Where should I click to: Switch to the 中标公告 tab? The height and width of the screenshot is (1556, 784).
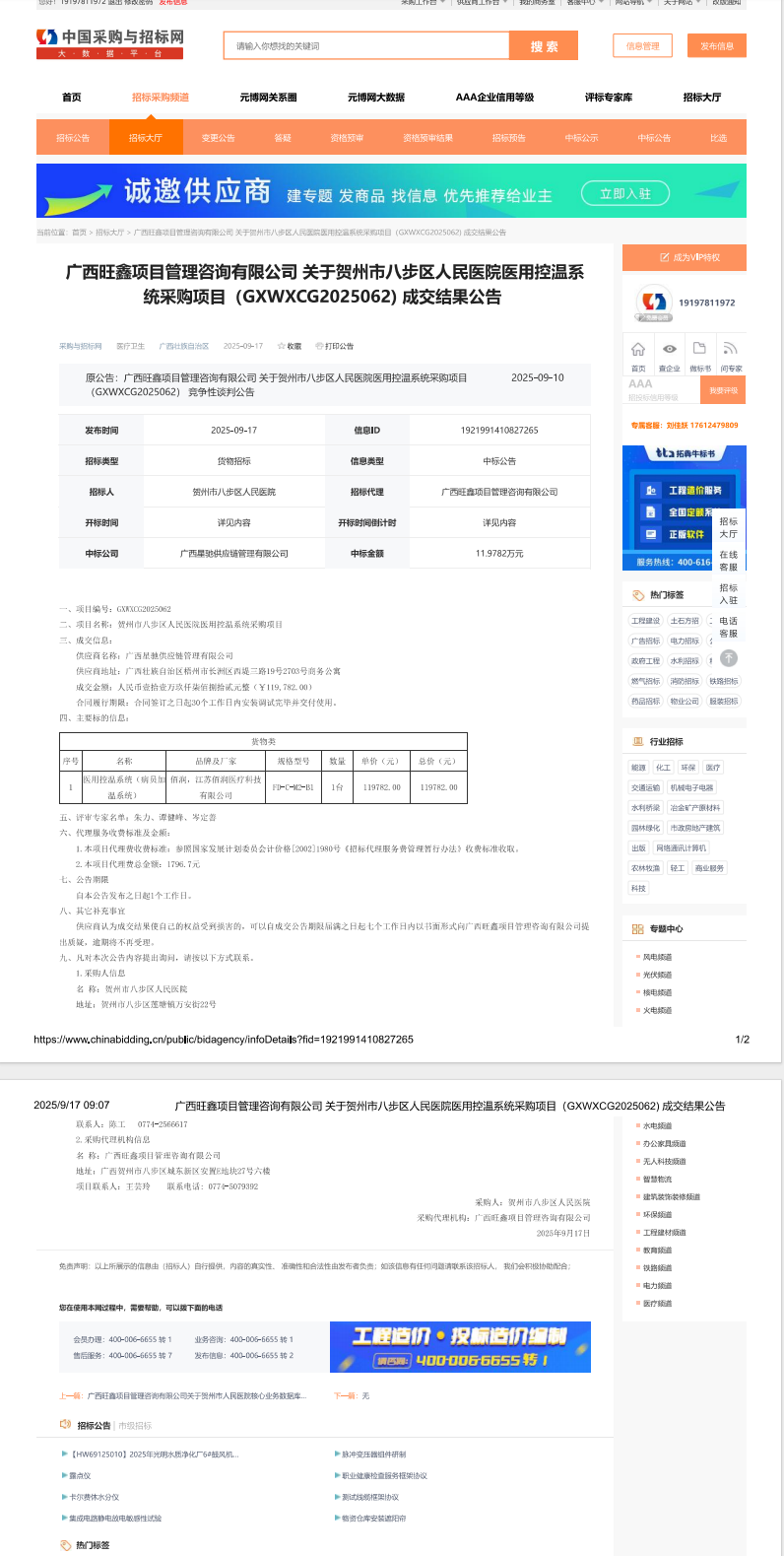pyautogui.click(x=654, y=138)
